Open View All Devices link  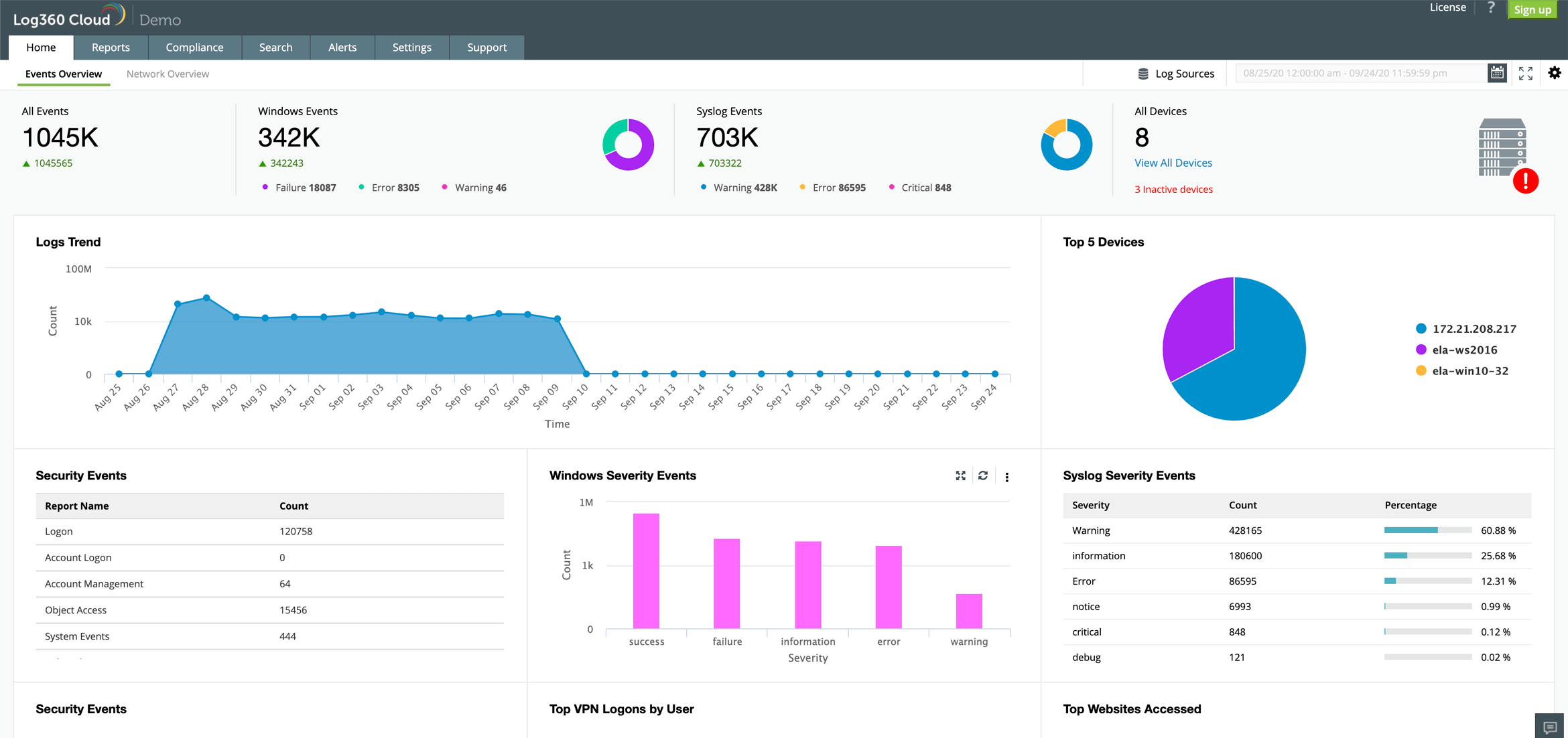coord(1173,163)
